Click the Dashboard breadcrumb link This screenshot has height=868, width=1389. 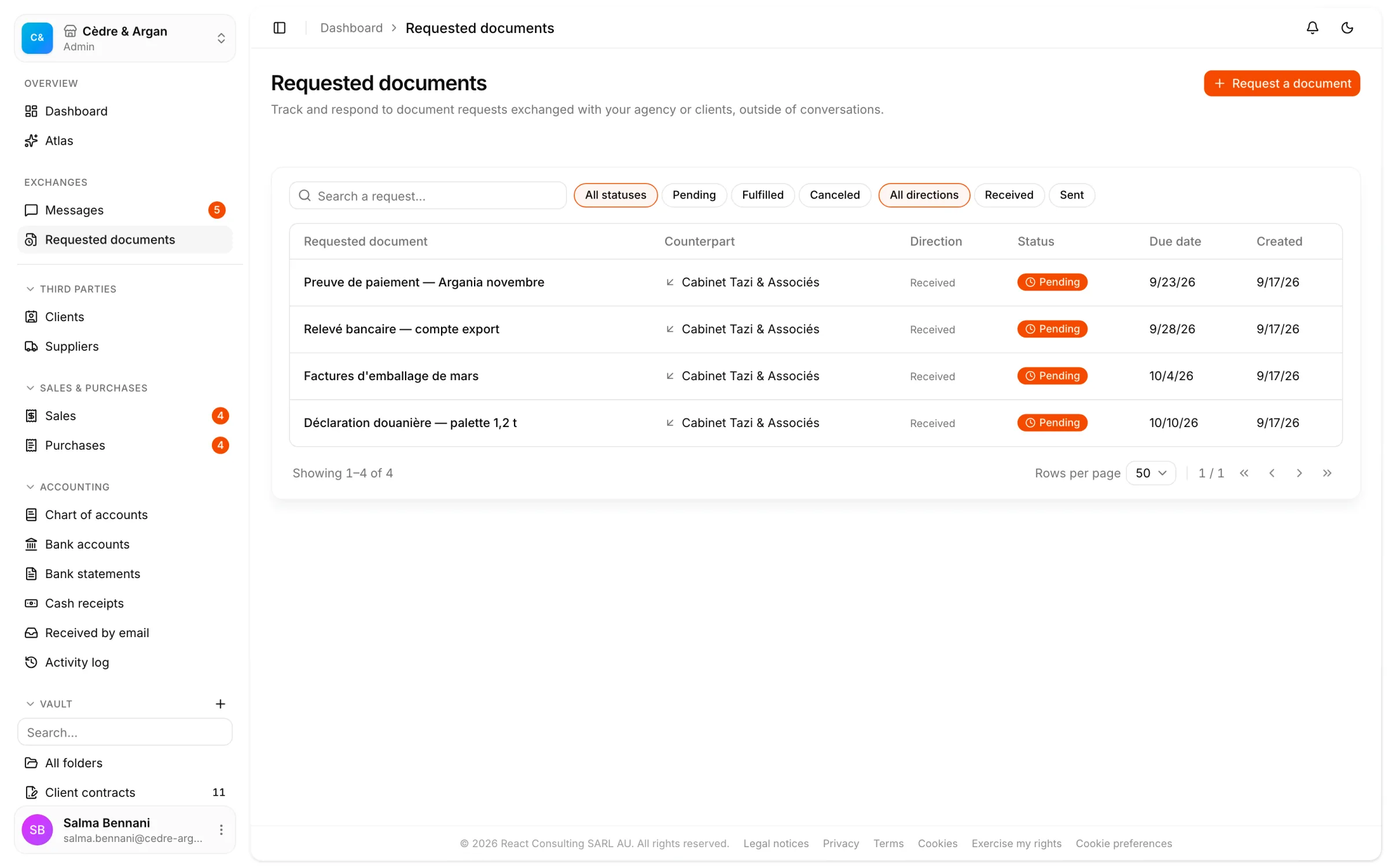pos(351,28)
